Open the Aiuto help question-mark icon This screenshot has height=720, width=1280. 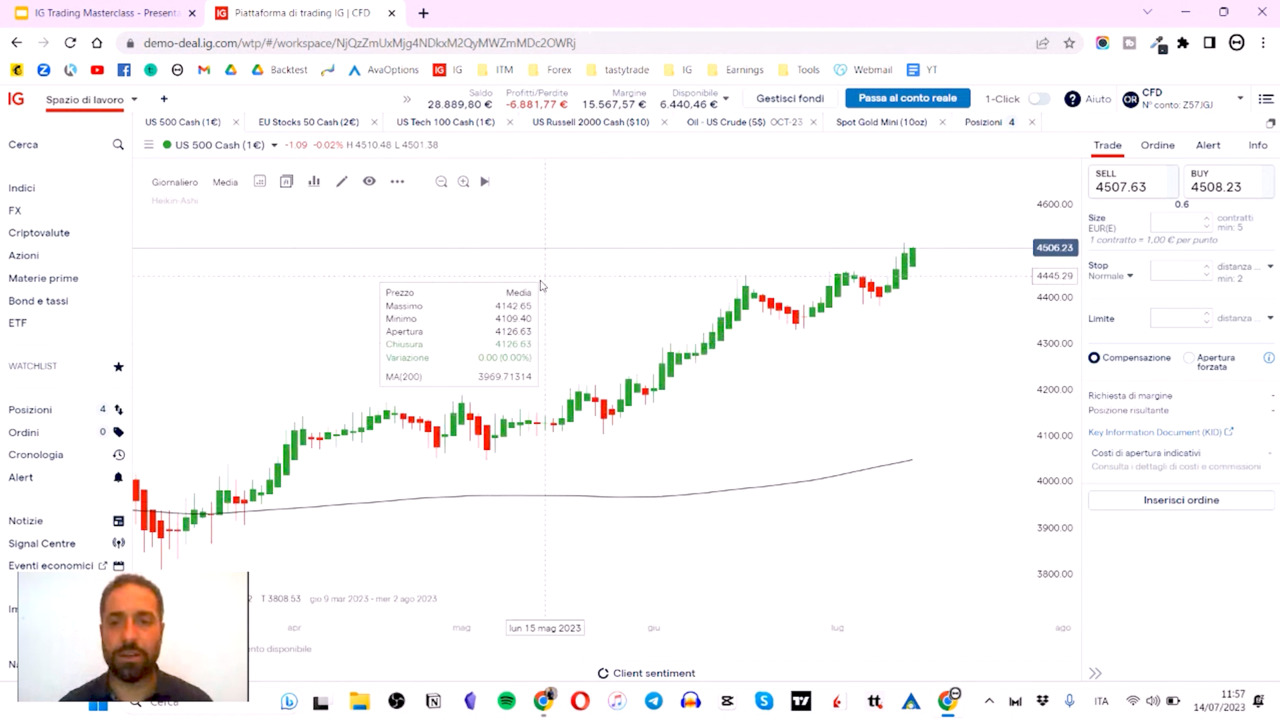[1072, 99]
